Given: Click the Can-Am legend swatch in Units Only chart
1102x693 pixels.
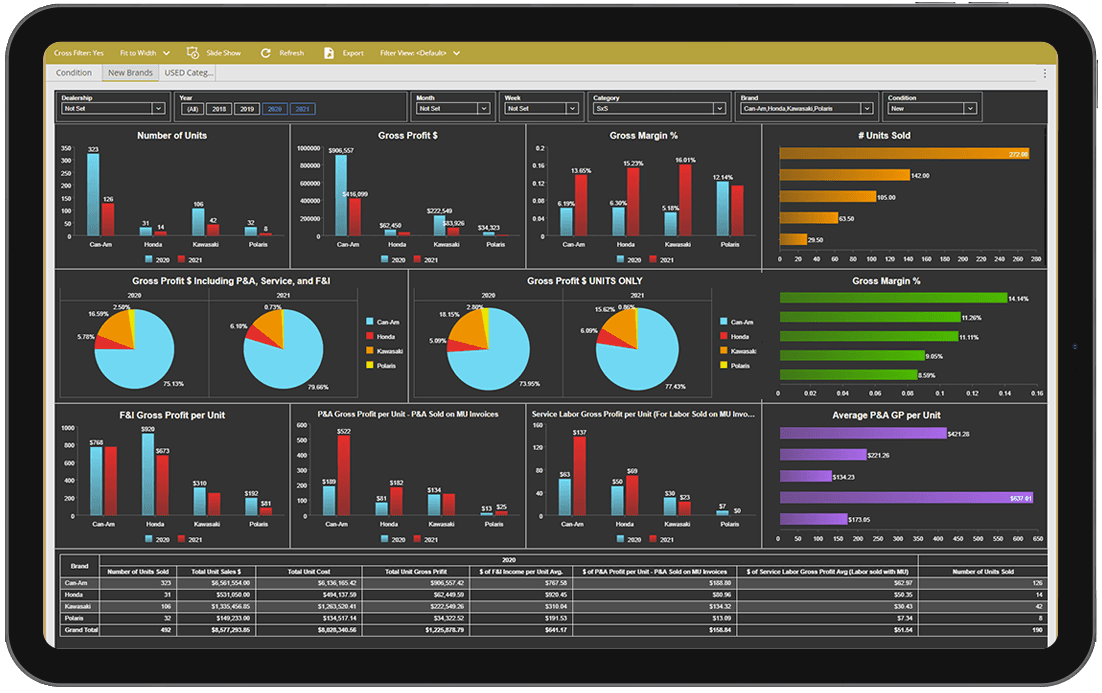Looking at the screenshot, I should pos(724,322).
